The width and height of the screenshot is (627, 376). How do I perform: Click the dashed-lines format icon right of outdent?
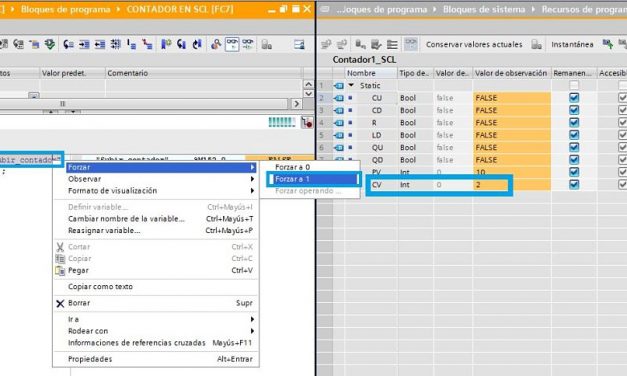[x=115, y=44]
